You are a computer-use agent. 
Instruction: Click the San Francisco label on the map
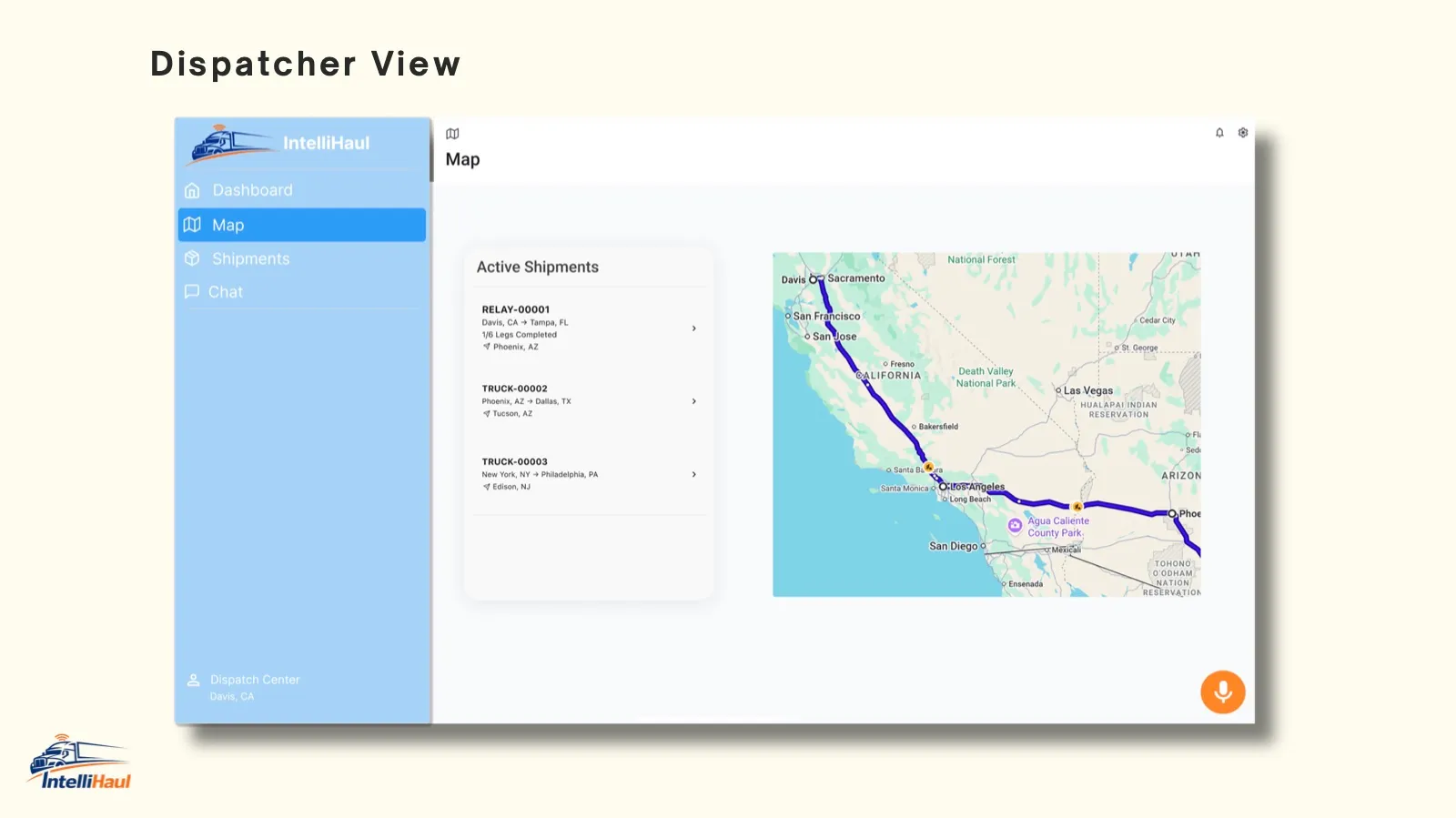826,317
